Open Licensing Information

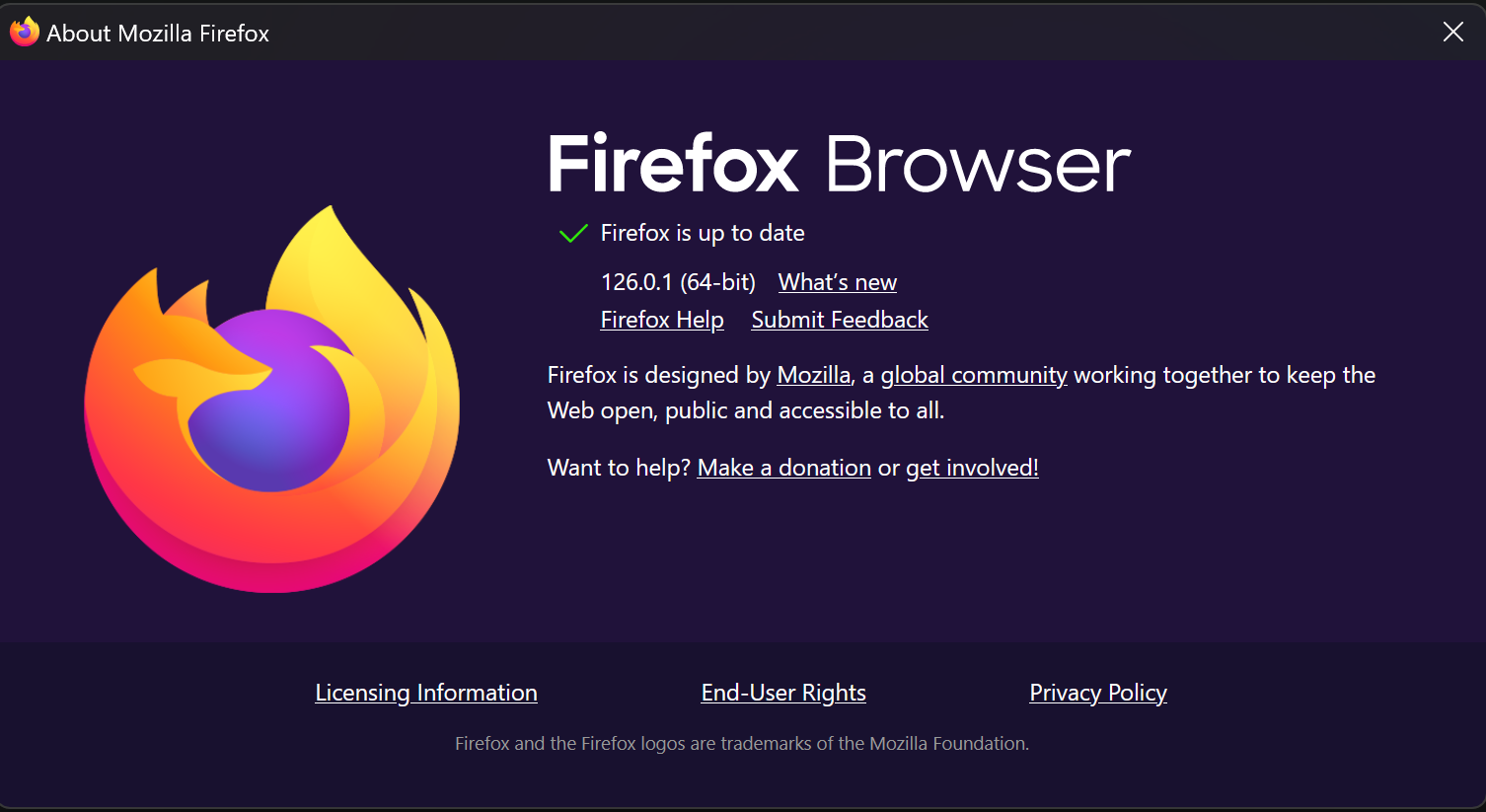(x=426, y=693)
